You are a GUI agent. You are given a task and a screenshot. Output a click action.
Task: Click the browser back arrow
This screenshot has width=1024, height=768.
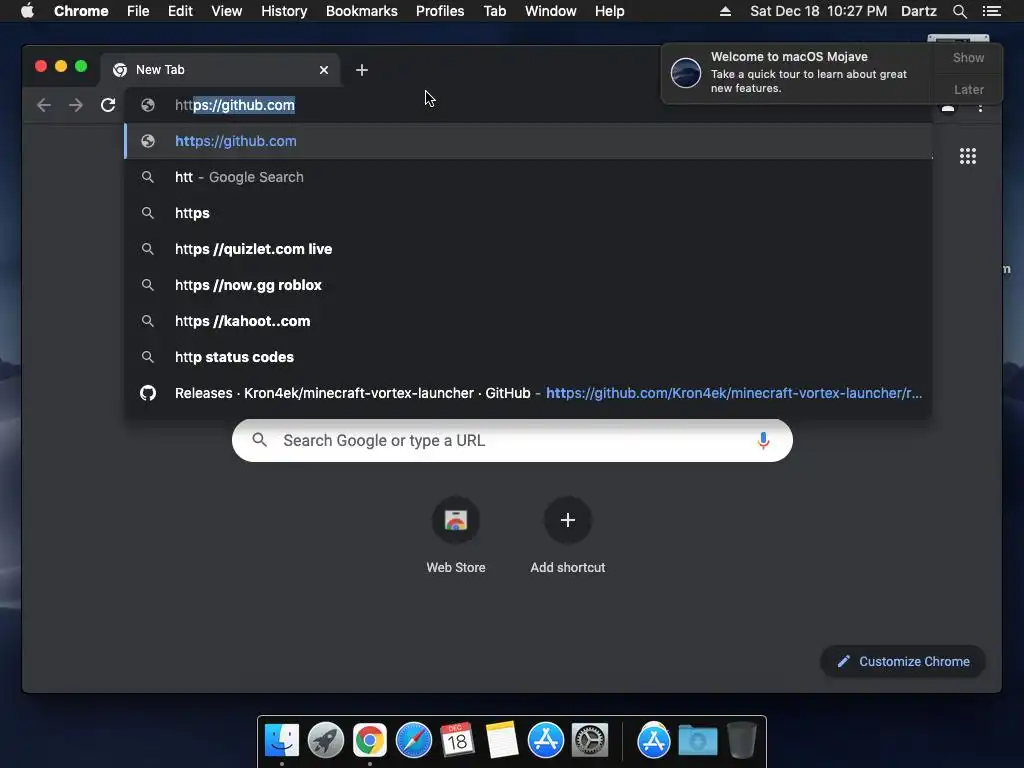(44, 105)
